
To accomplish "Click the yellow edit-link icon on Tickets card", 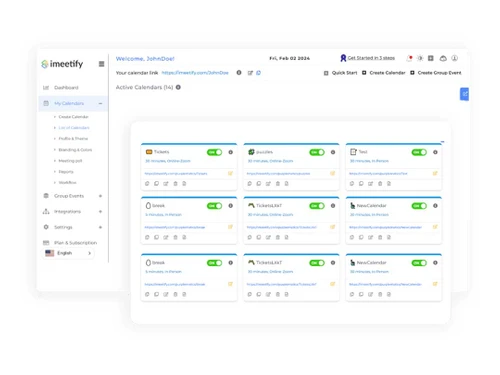I will tap(230, 173).
